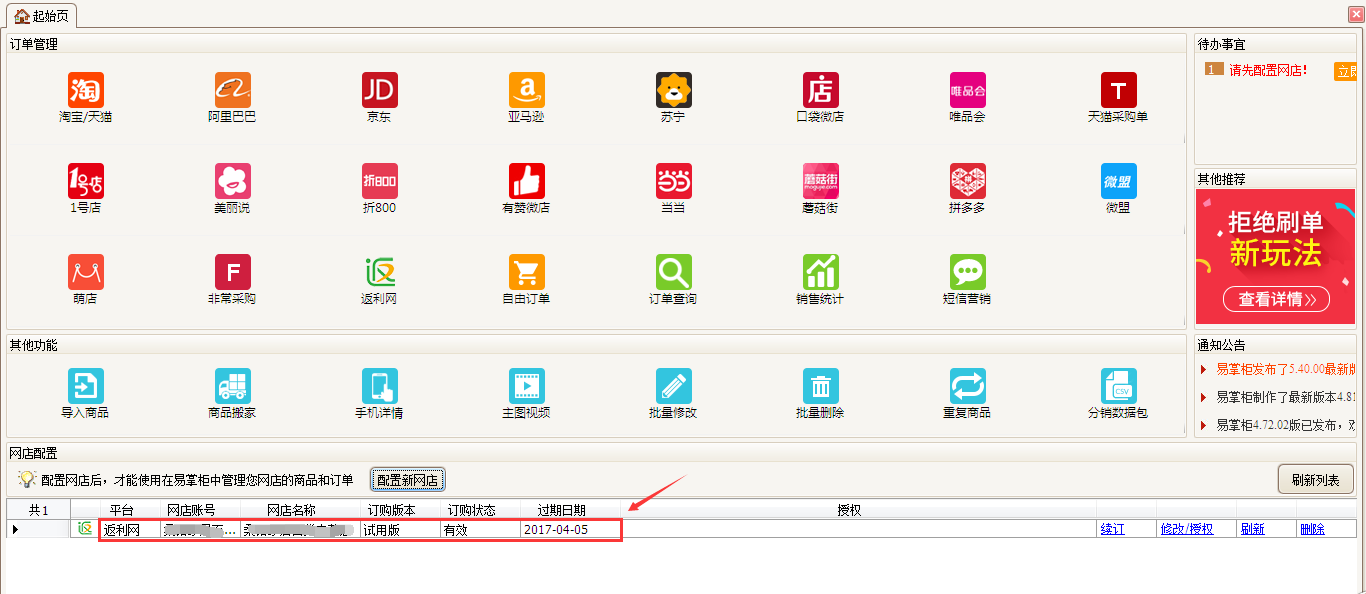Open the 销售统计 chart icon
The height and width of the screenshot is (594, 1366).
pos(820,272)
